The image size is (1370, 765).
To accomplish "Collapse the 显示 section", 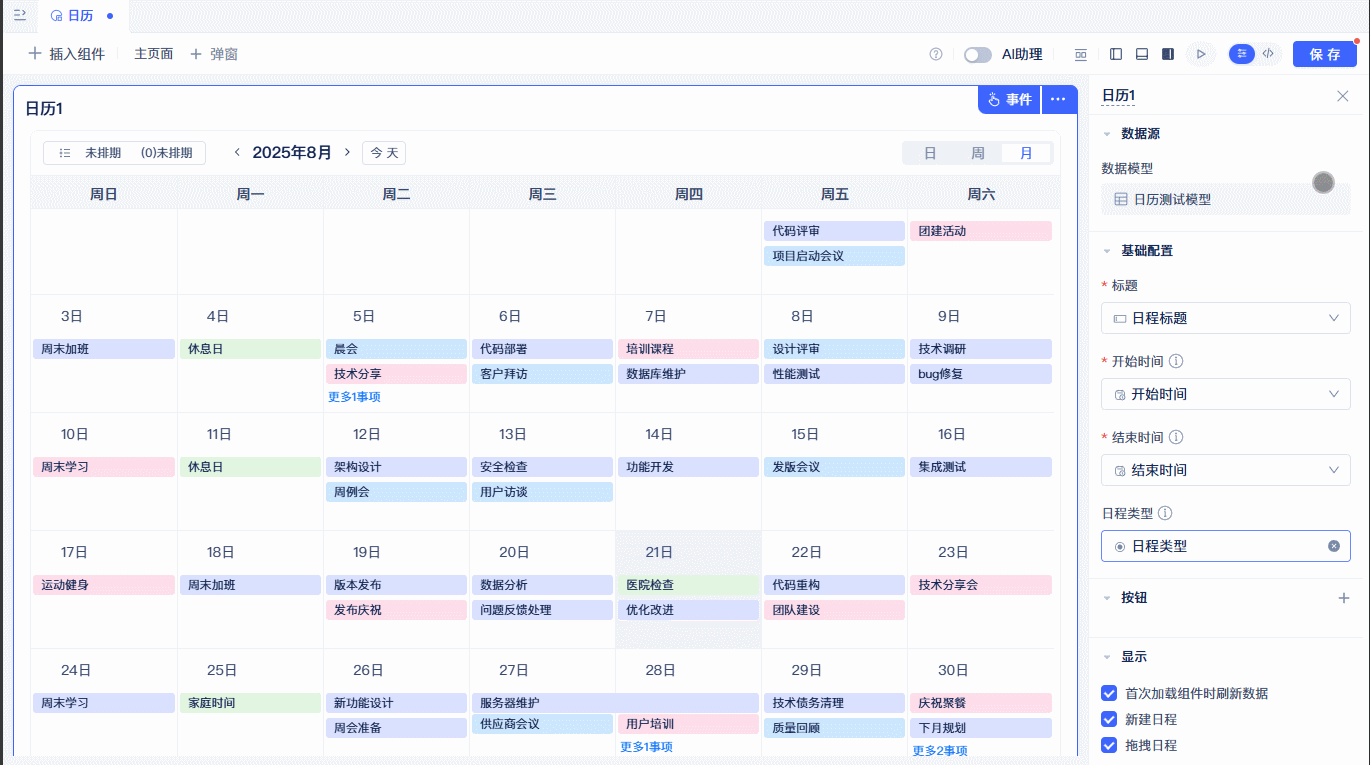I will pyautogui.click(x=1107, y=657).
